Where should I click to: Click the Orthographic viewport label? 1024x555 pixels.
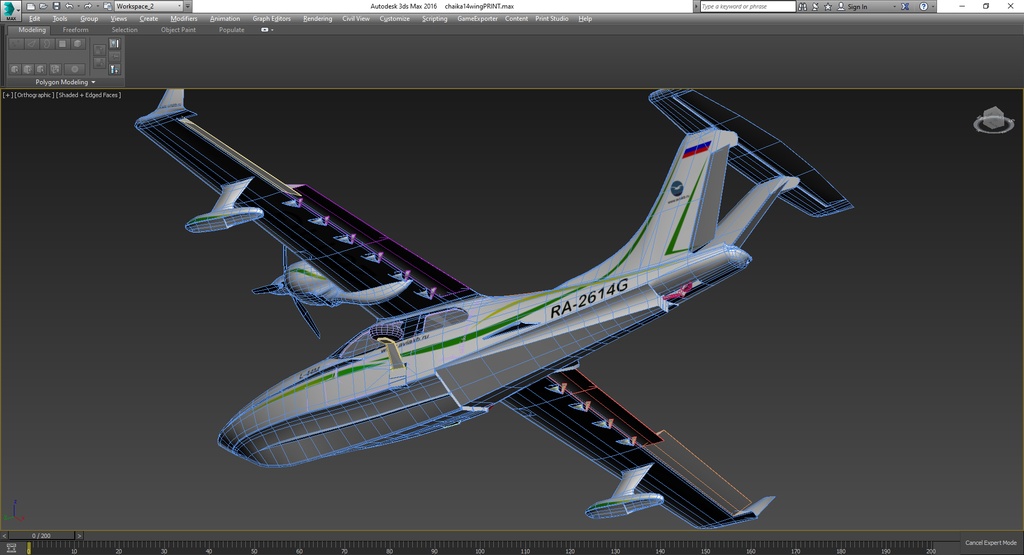[x=34, y=95]
